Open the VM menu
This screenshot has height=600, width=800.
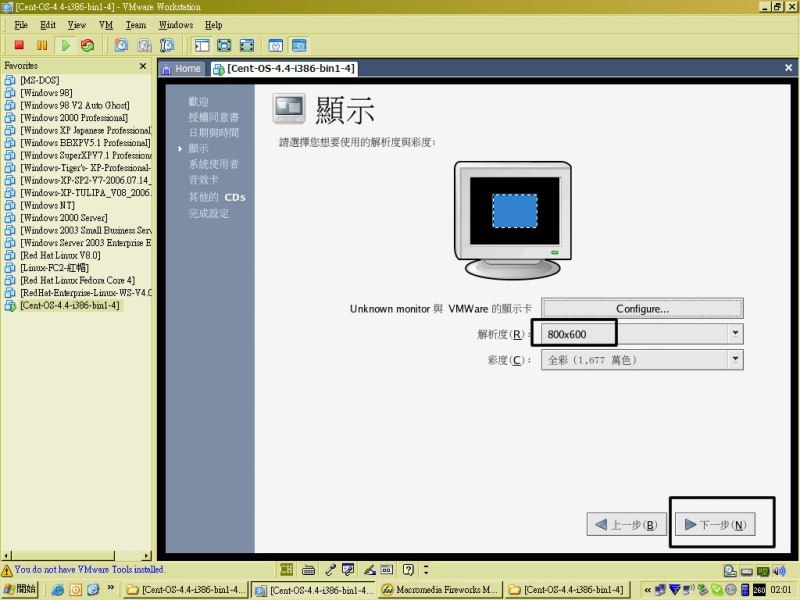point(106,24)
